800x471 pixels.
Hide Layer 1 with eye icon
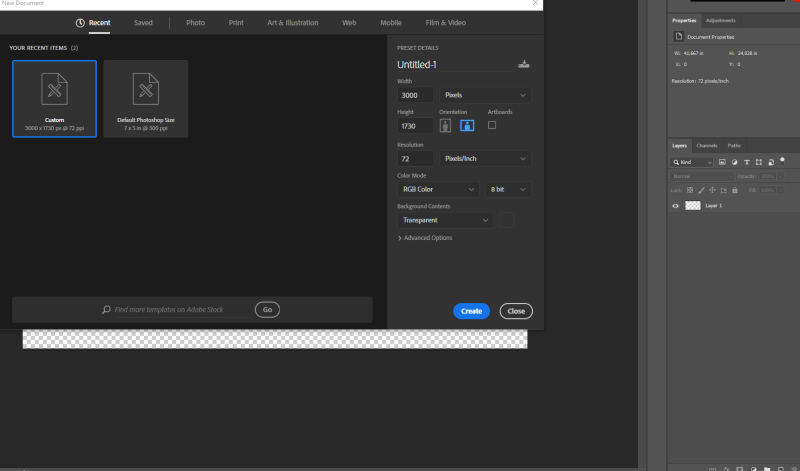[675, 205]
